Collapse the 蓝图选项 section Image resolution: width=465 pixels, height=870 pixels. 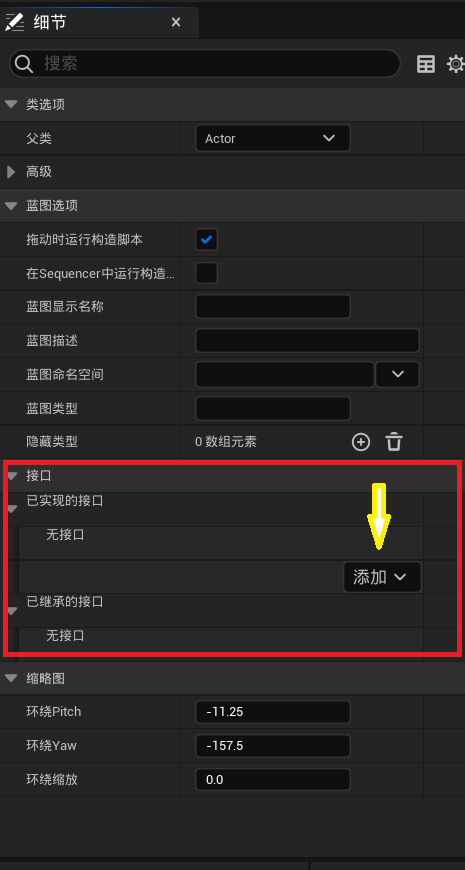(x=11, y=206)
